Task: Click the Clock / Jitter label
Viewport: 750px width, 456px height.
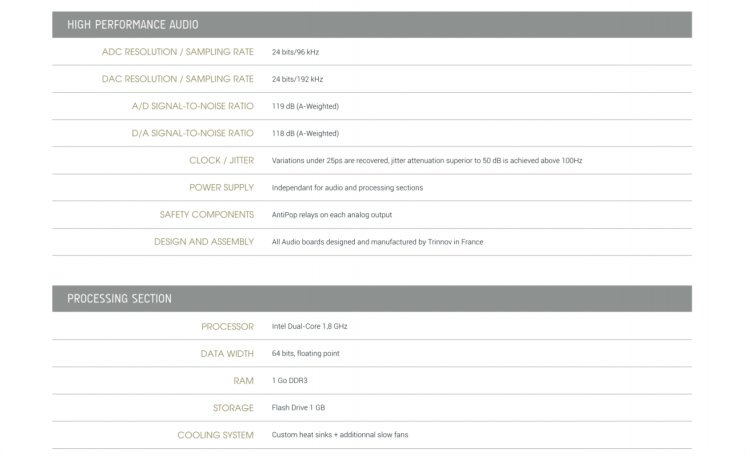Action: tap(221, 160)
